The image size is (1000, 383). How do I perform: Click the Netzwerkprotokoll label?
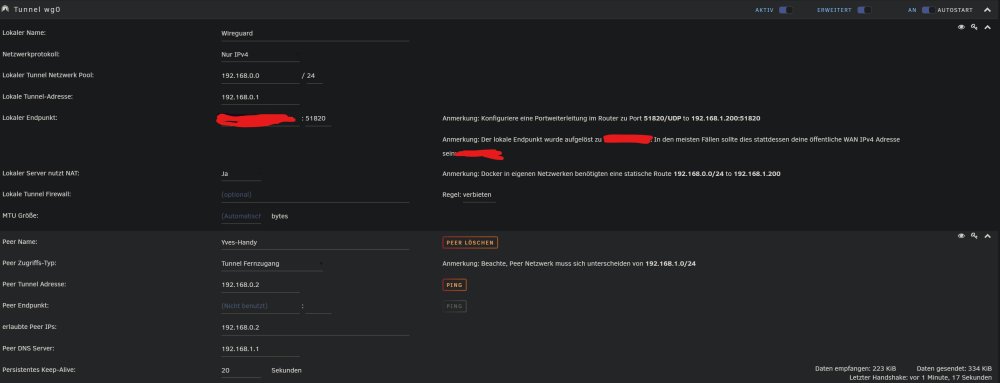click(31, 54)
